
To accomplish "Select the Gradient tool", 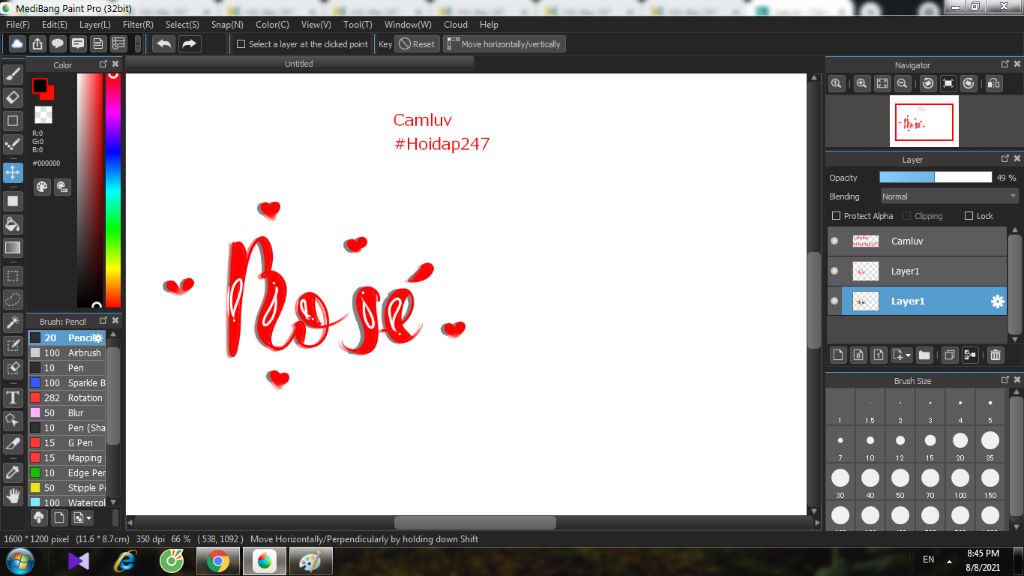I will (x=12, y=248).
